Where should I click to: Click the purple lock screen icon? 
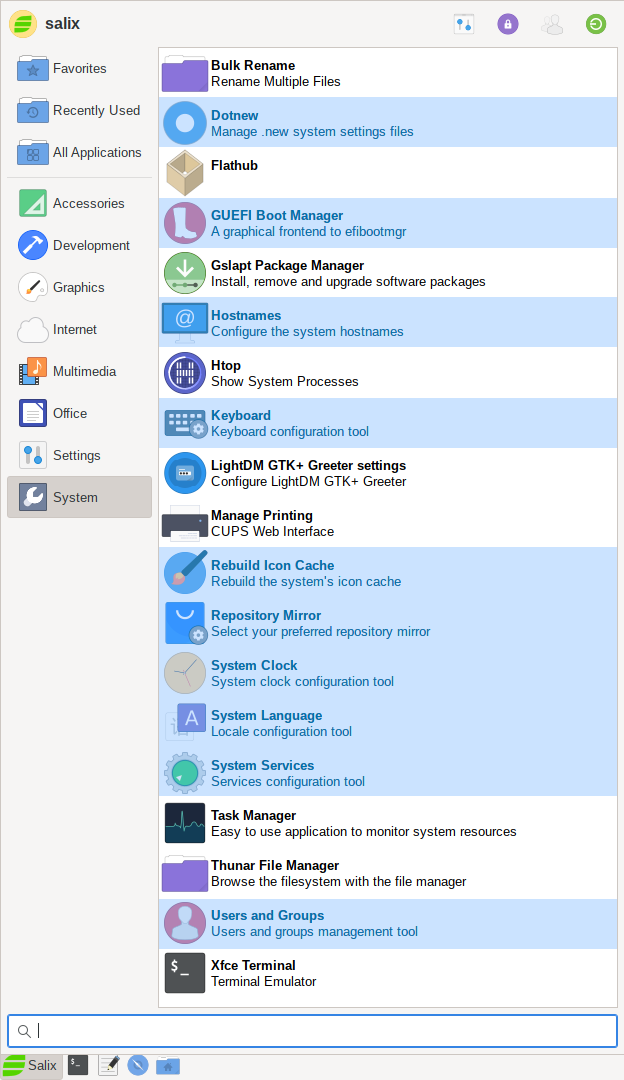tap(508, 24)
